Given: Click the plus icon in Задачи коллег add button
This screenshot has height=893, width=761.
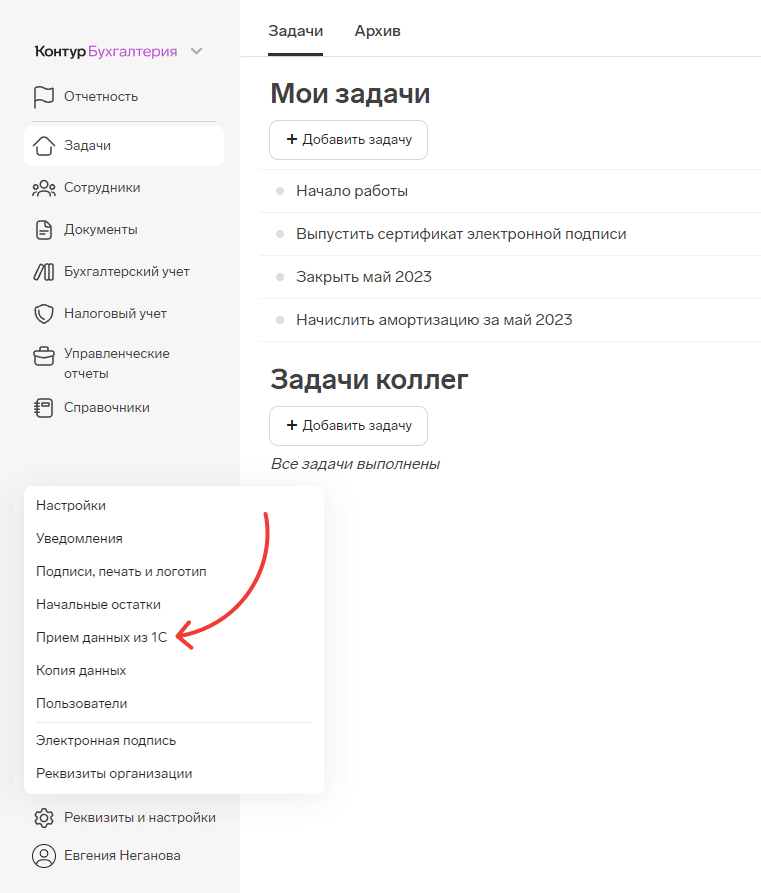Looking at the screenshot, I should pyautogui.click(x=292, y=425).
